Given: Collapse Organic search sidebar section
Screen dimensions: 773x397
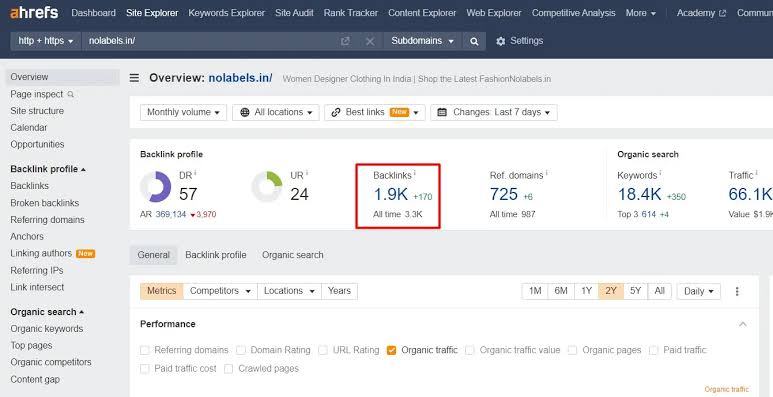Looking at the screenshot, I should (x=47, y=312).
